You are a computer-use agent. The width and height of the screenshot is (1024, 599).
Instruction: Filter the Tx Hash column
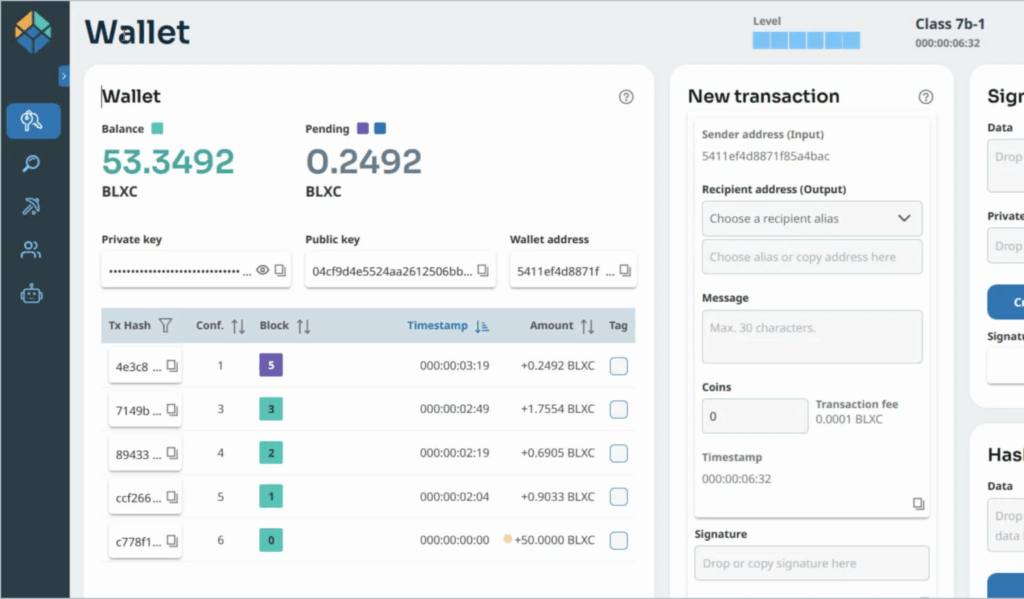[166, 326]
